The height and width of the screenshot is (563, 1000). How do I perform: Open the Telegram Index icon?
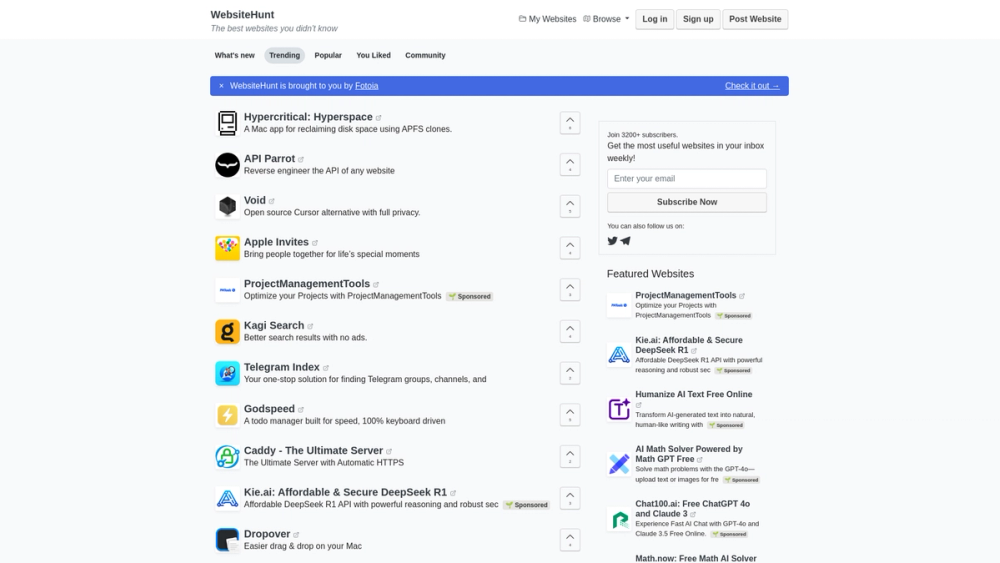tap(227, 373)
